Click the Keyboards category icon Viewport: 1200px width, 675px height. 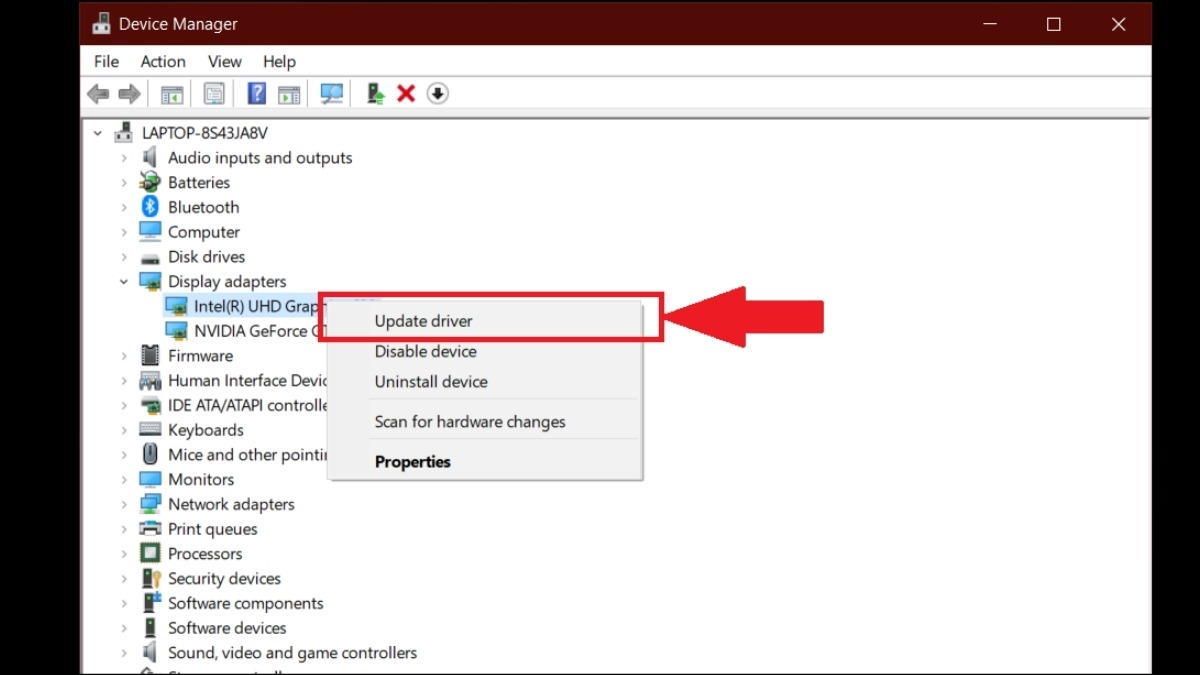pyautogui.click(x=150, y=430)
